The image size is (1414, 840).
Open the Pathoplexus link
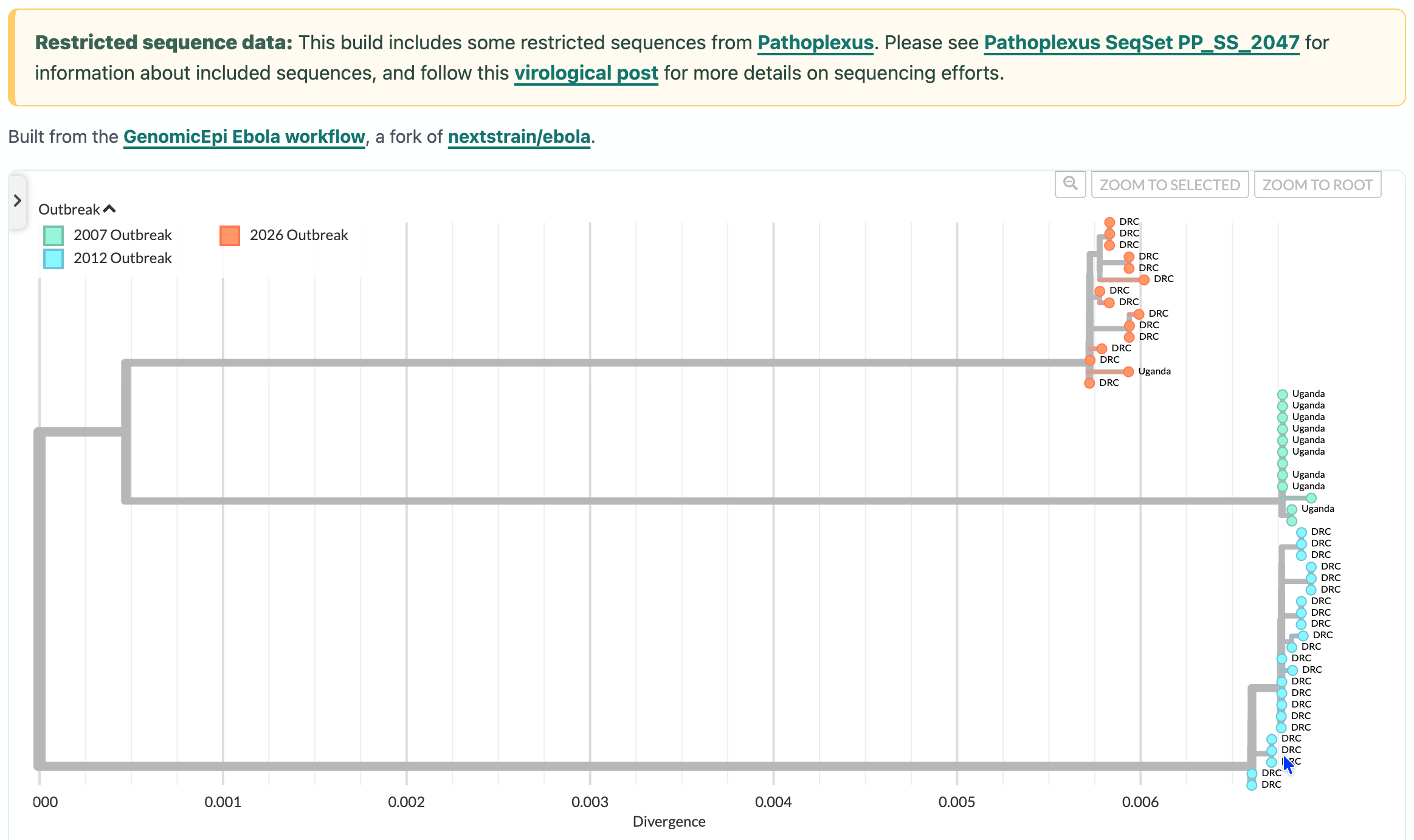click(x=815, y=43)
